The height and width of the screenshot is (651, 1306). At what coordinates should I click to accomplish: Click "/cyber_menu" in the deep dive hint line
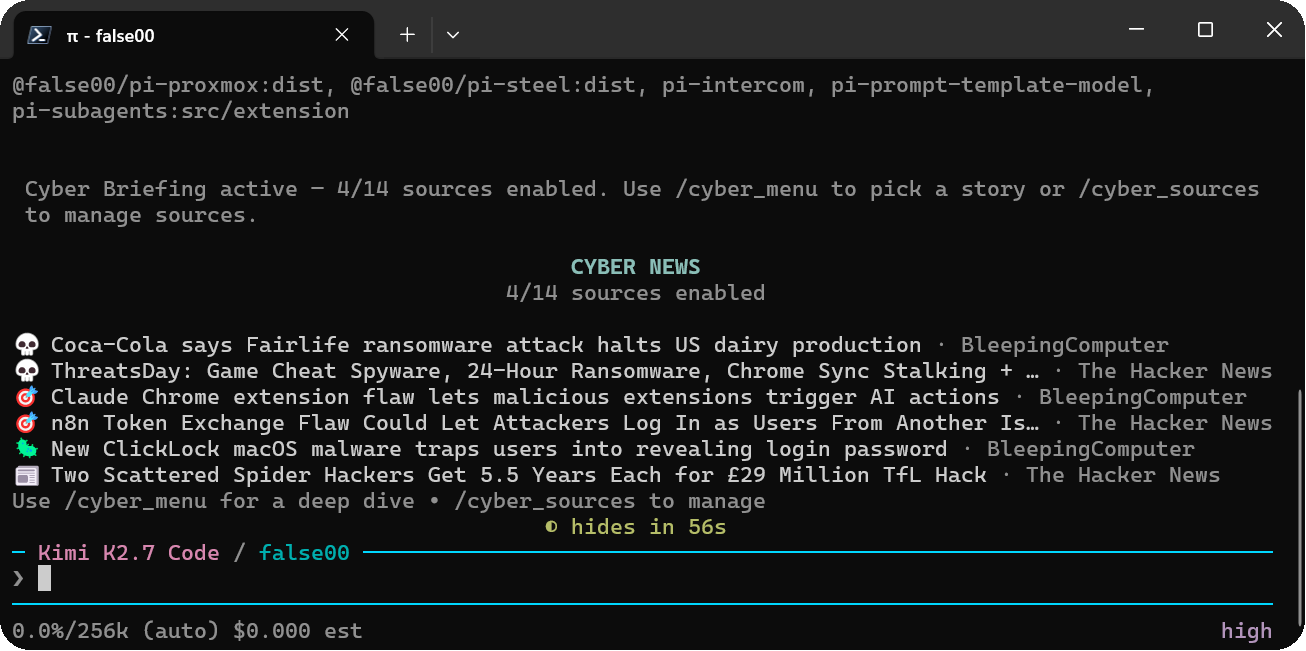pos(135,501)
